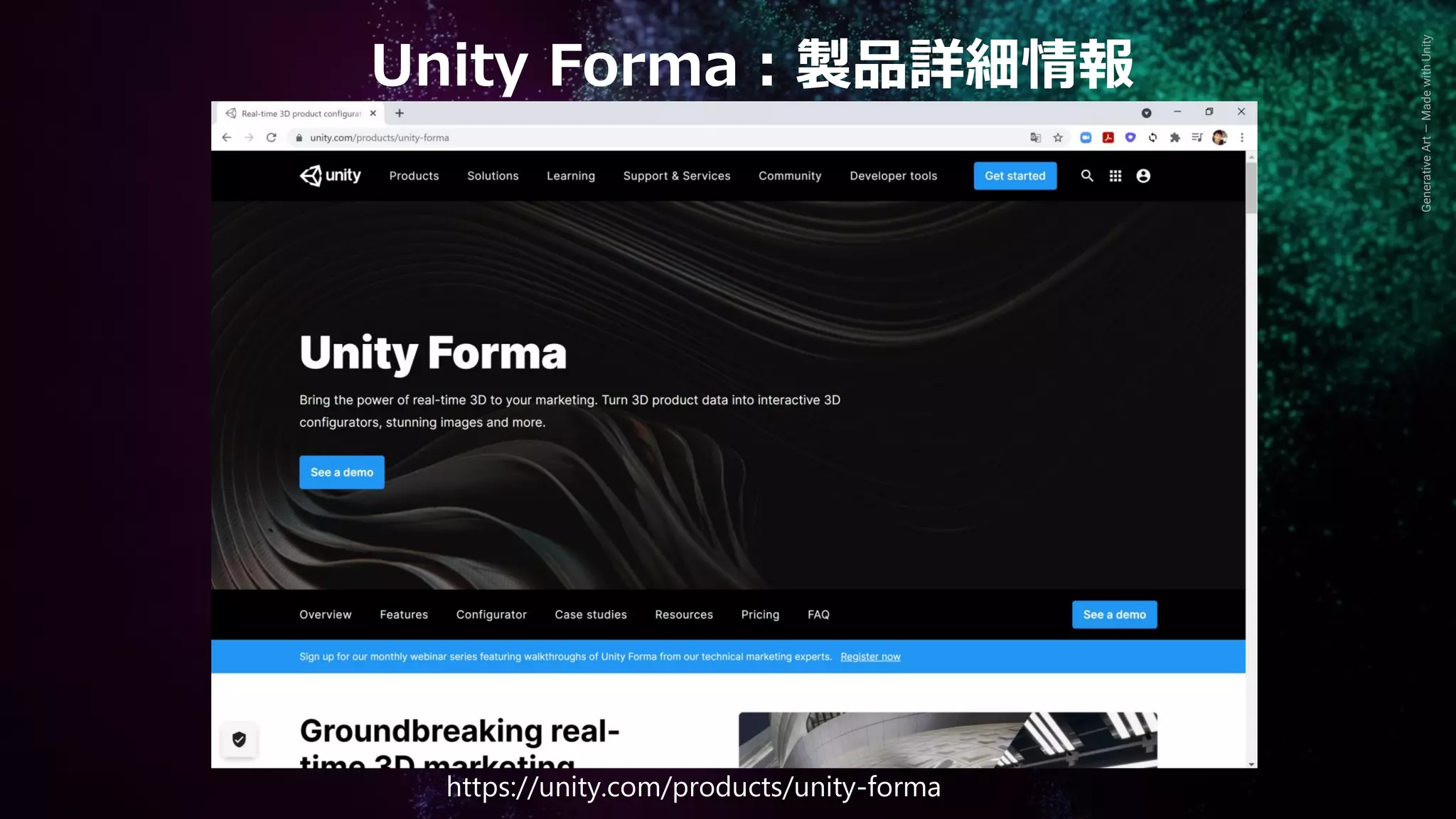The image size is (1456, 819).
Task: Click the site search magnifier icon
Action: 1087,176
